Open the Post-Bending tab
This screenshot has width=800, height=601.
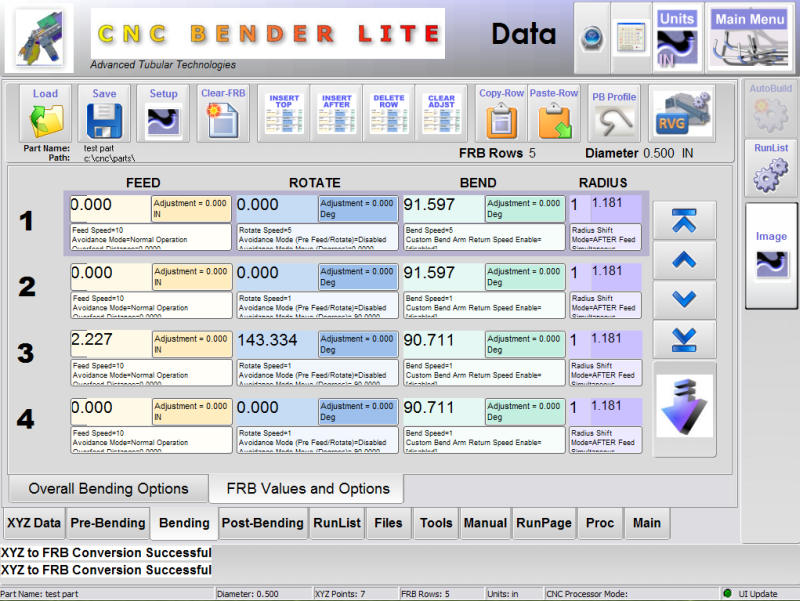[262, 523]
